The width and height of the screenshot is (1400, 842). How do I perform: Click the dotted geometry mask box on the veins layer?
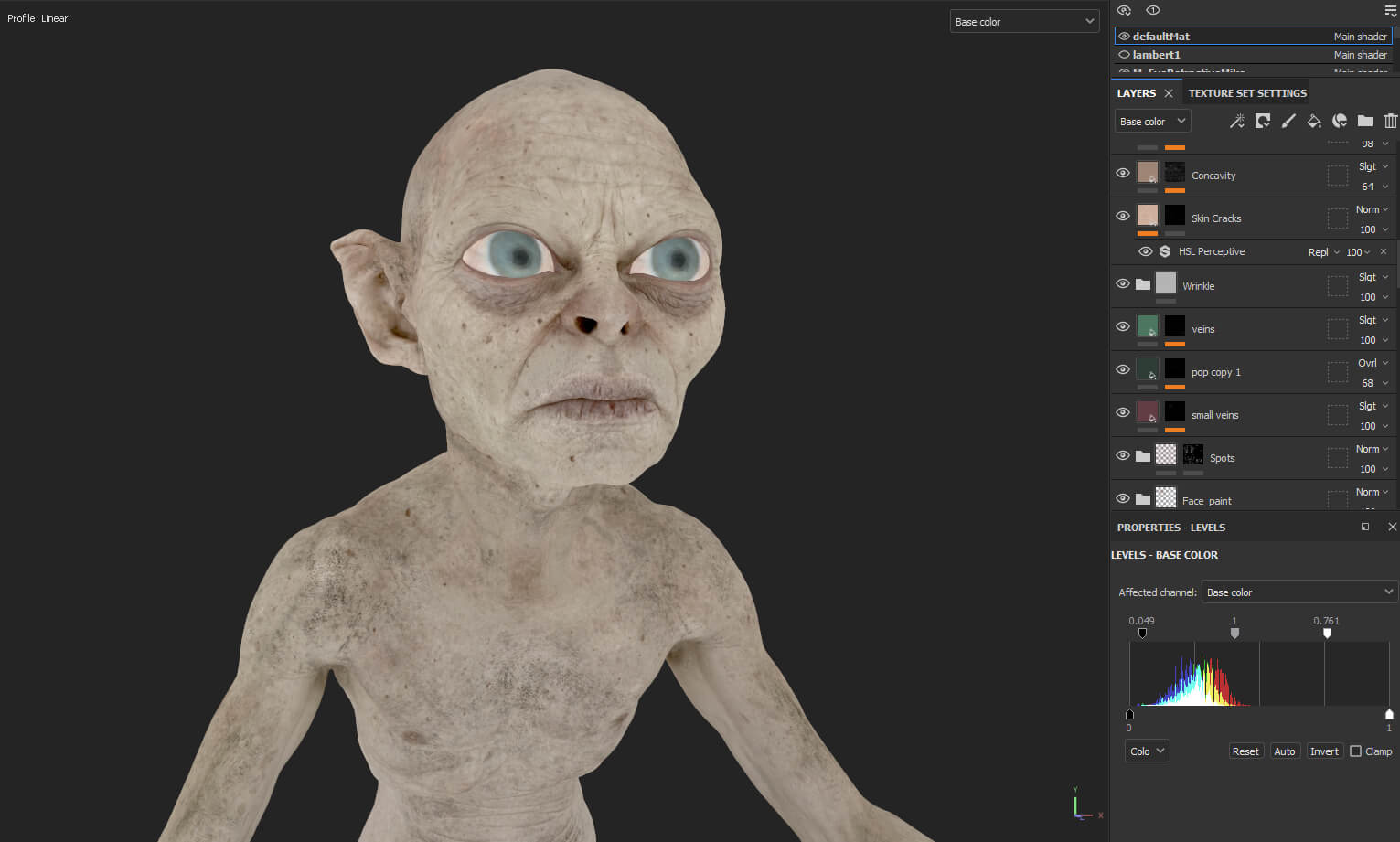[x=1338, y=329]
